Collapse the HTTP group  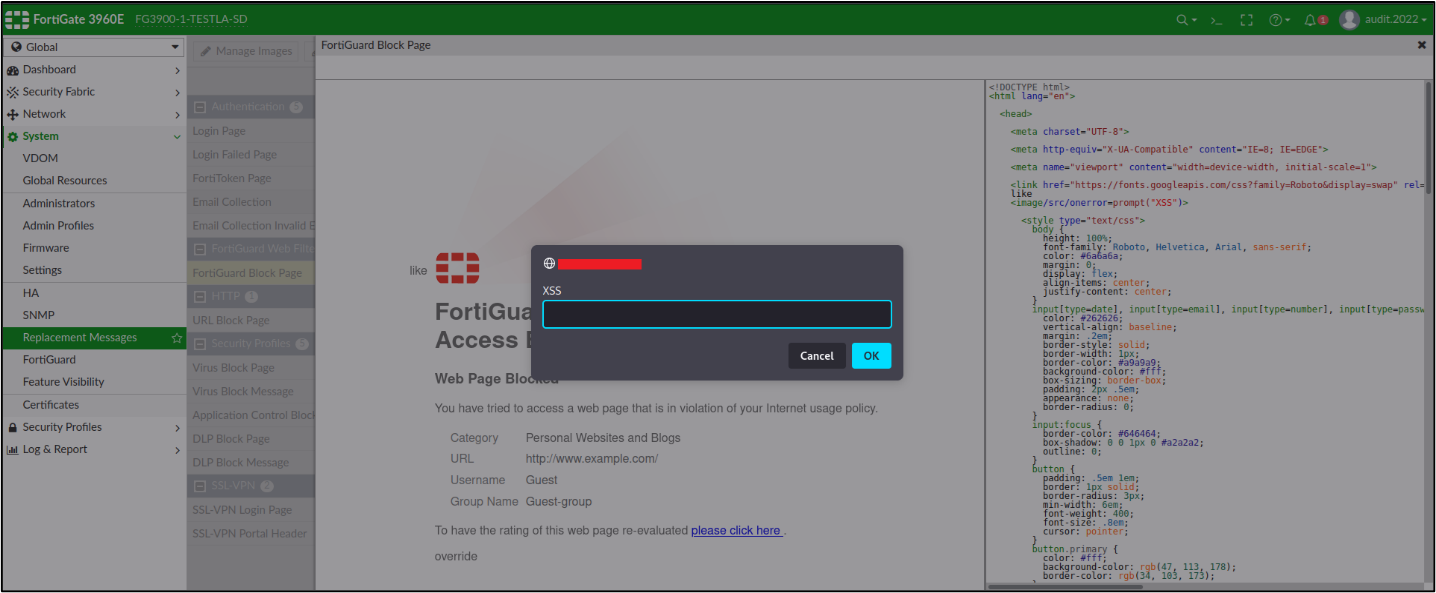point(200,297)
